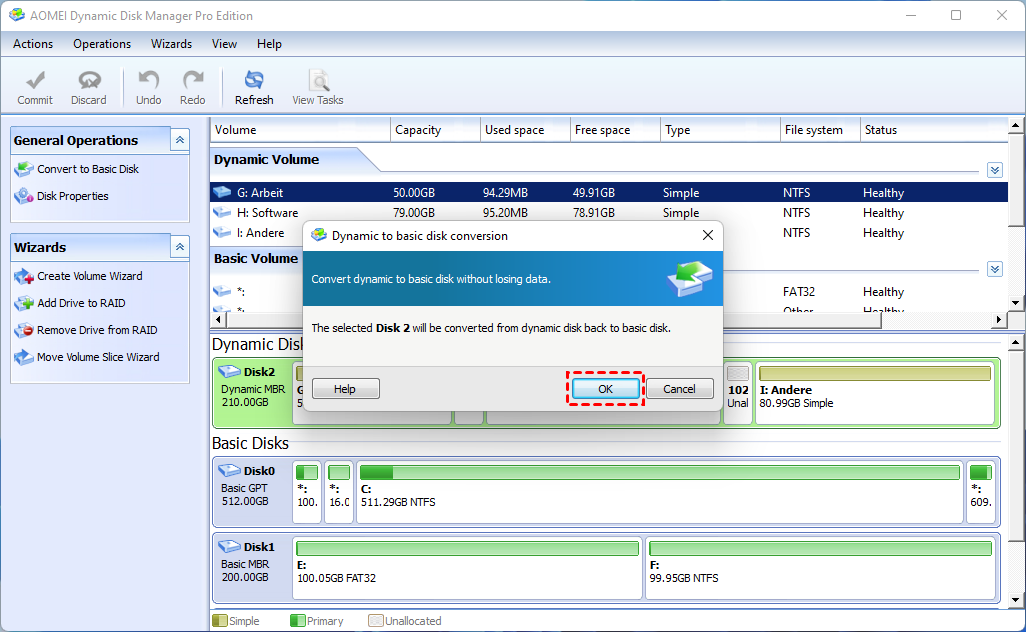Image resolution: width=1026 pixels, height=632 pixels.
Task: Sort by the Free space column header
Action: [615, 130]
